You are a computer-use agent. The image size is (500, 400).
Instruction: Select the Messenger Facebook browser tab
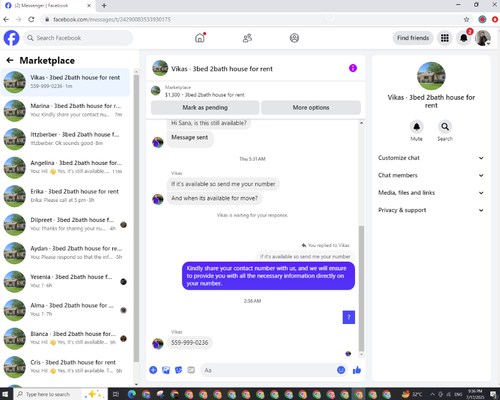49,6
